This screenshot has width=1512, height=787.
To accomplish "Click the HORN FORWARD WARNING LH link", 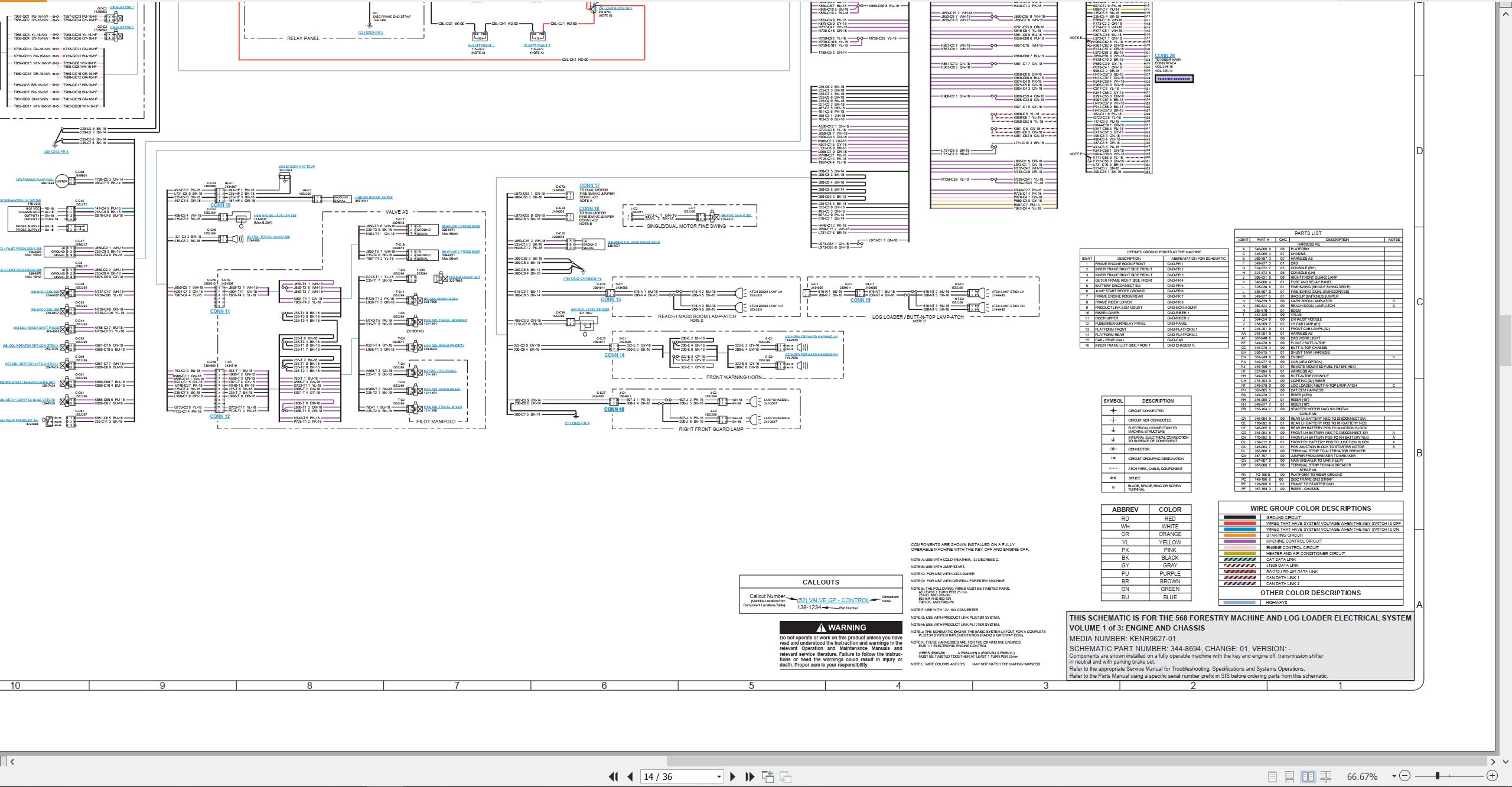I will click(x=811, y=337).
